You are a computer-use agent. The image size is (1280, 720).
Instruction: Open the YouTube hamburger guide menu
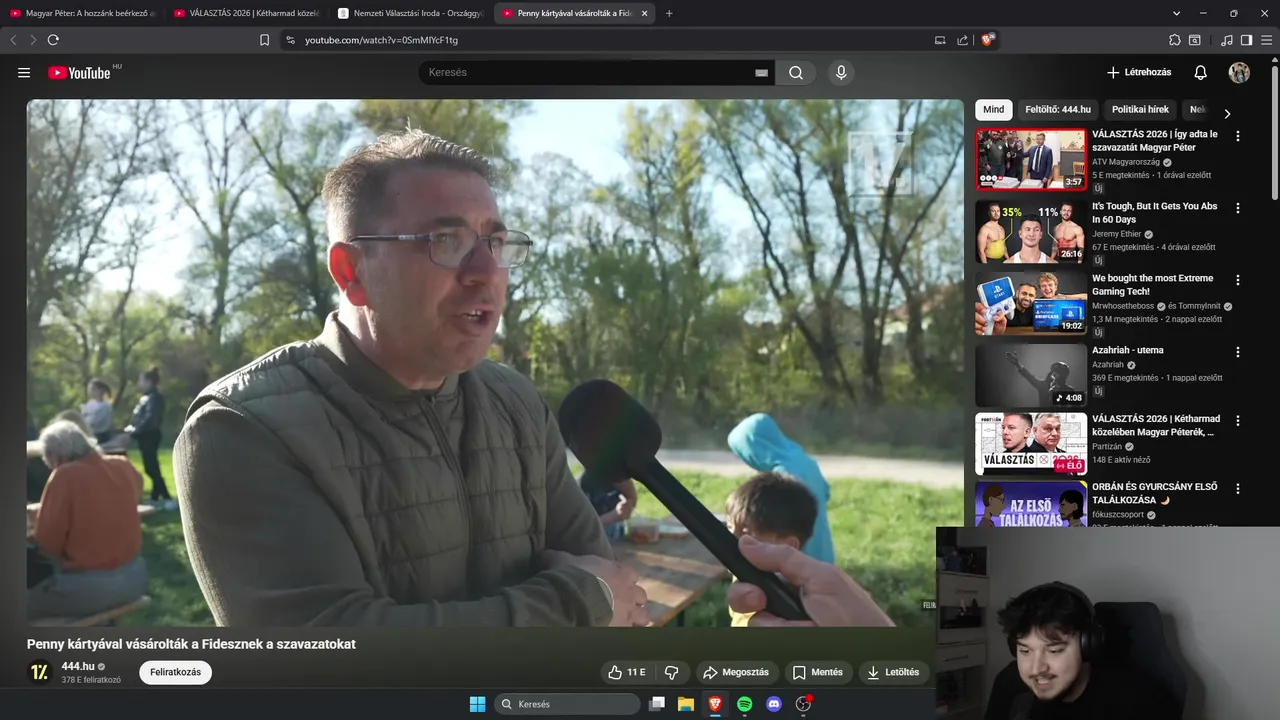coord(24,73)
